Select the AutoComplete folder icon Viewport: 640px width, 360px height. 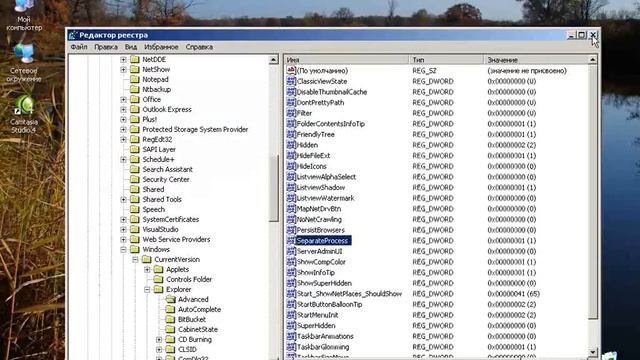coord(170,309)
